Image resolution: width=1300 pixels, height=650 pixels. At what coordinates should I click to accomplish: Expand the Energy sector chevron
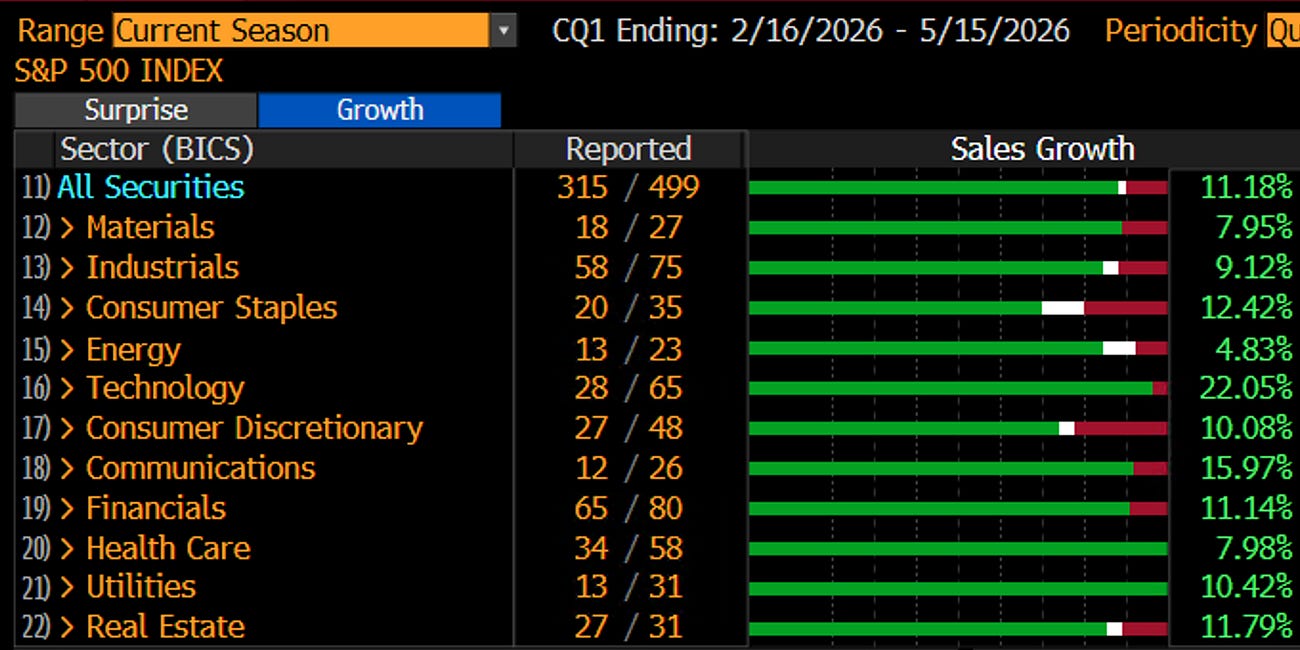[68, 349]
